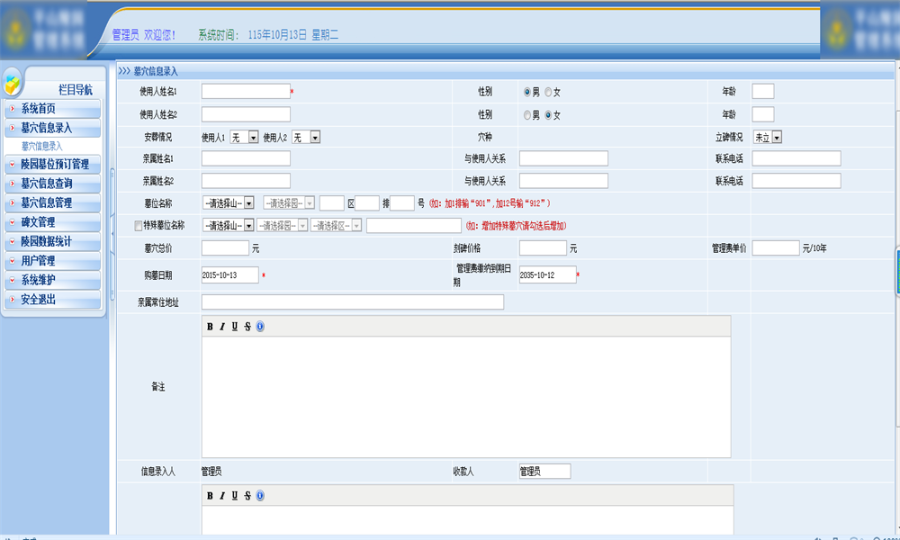This screenshot has height=540, width=900.
Task: Click the Underline icon in the 备注 editor
Action: point(235,327)
